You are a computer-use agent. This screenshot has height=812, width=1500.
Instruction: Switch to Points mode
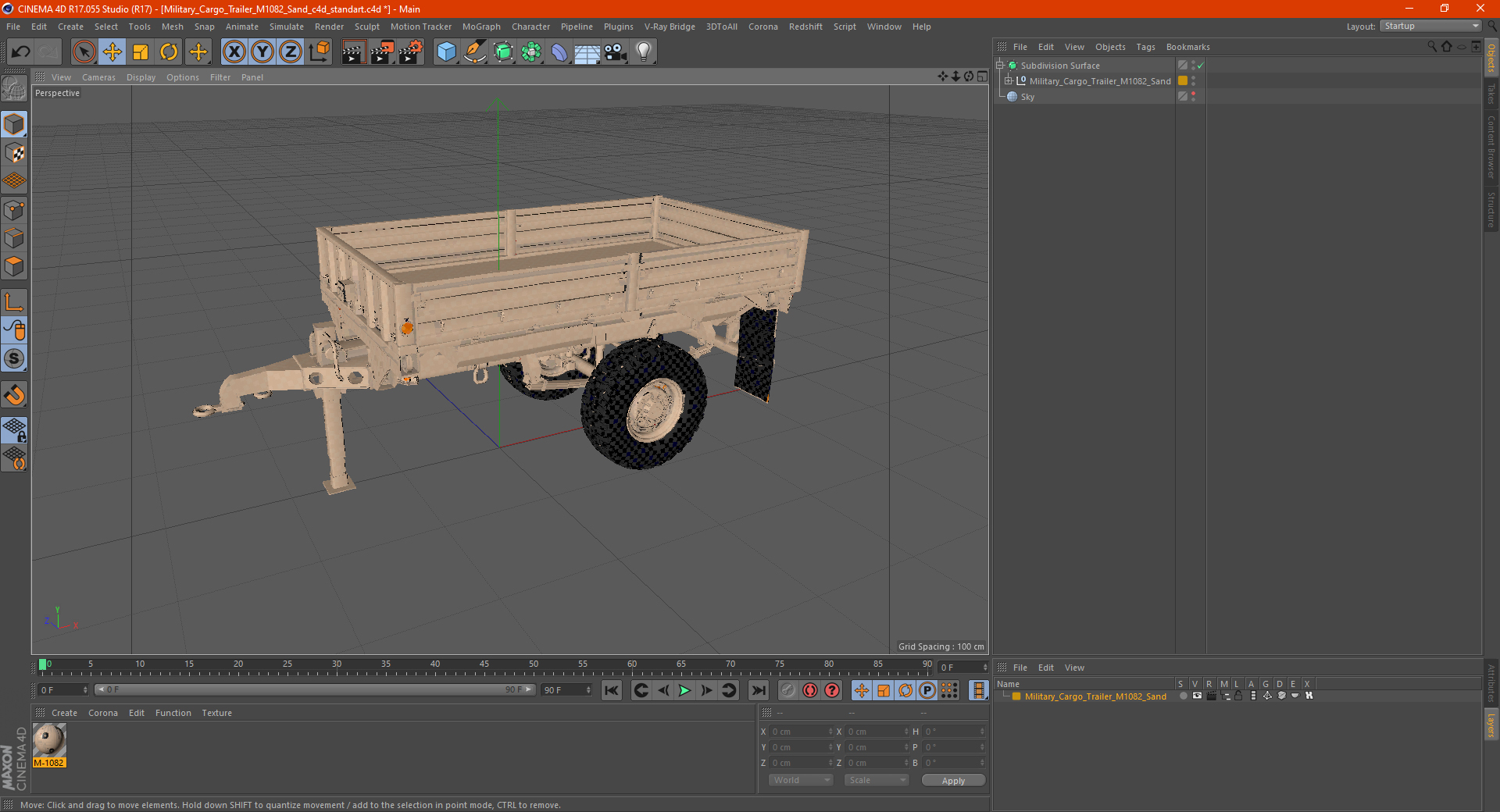click(14, 210)
